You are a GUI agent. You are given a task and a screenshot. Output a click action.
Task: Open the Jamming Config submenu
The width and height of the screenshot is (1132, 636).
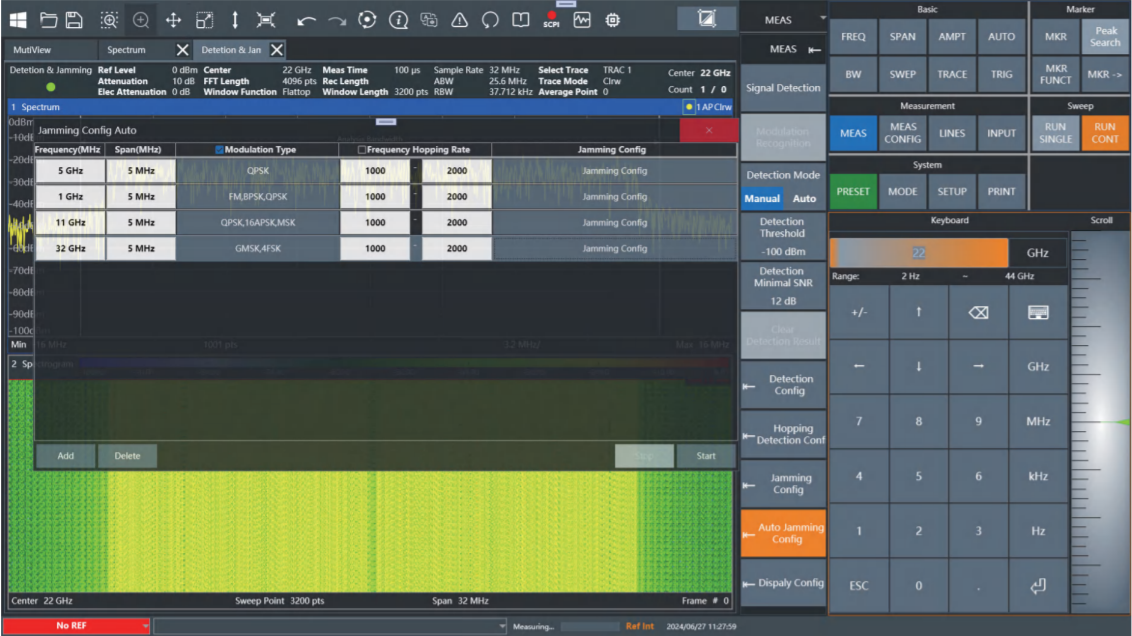[x=783, y=484]
